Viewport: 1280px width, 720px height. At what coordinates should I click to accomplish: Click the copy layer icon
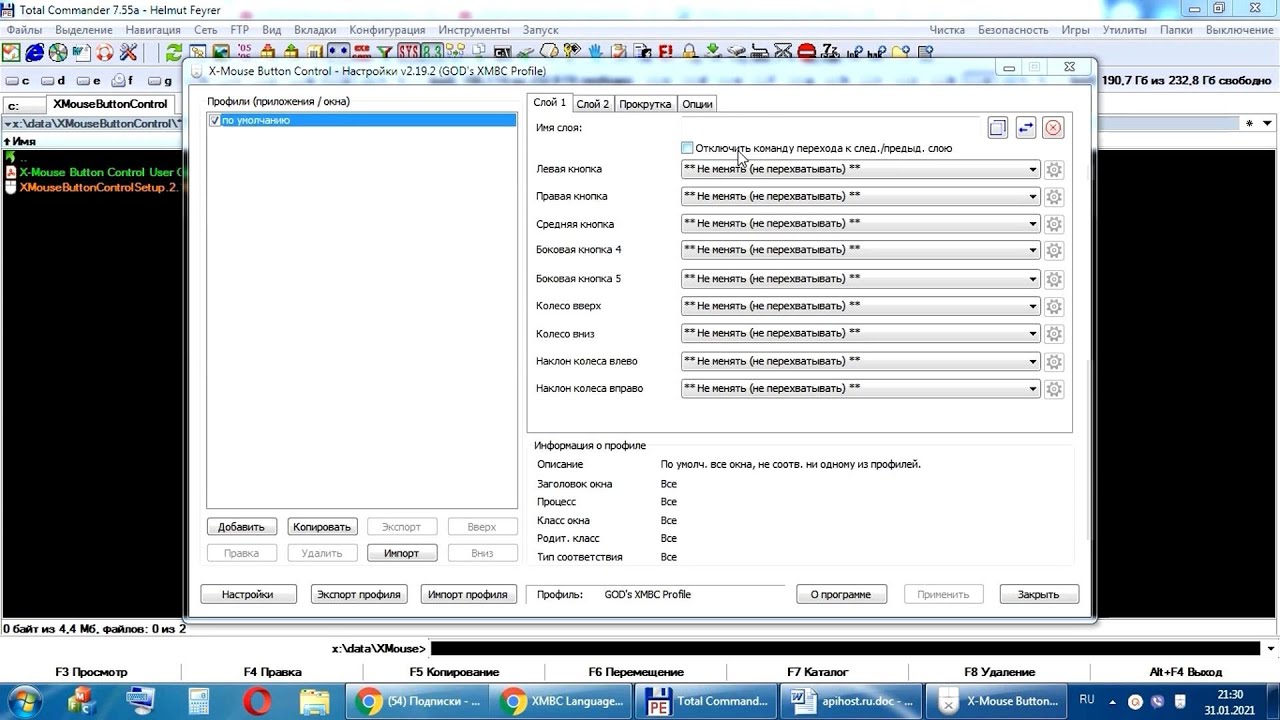tap(997, 127)
